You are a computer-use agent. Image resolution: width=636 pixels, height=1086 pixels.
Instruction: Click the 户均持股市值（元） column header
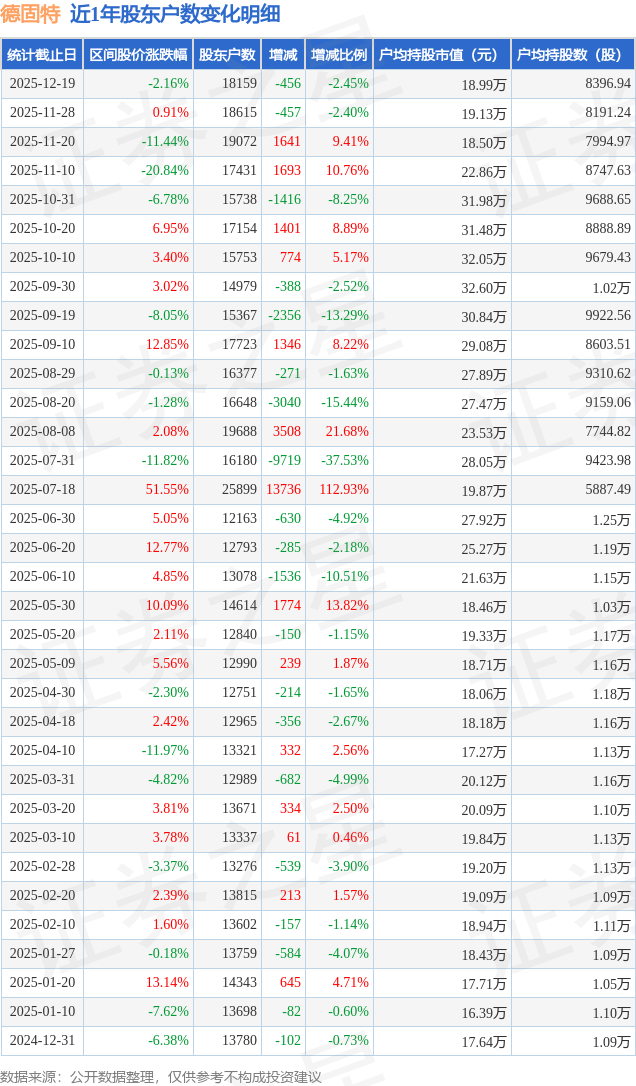coord(441,55)
